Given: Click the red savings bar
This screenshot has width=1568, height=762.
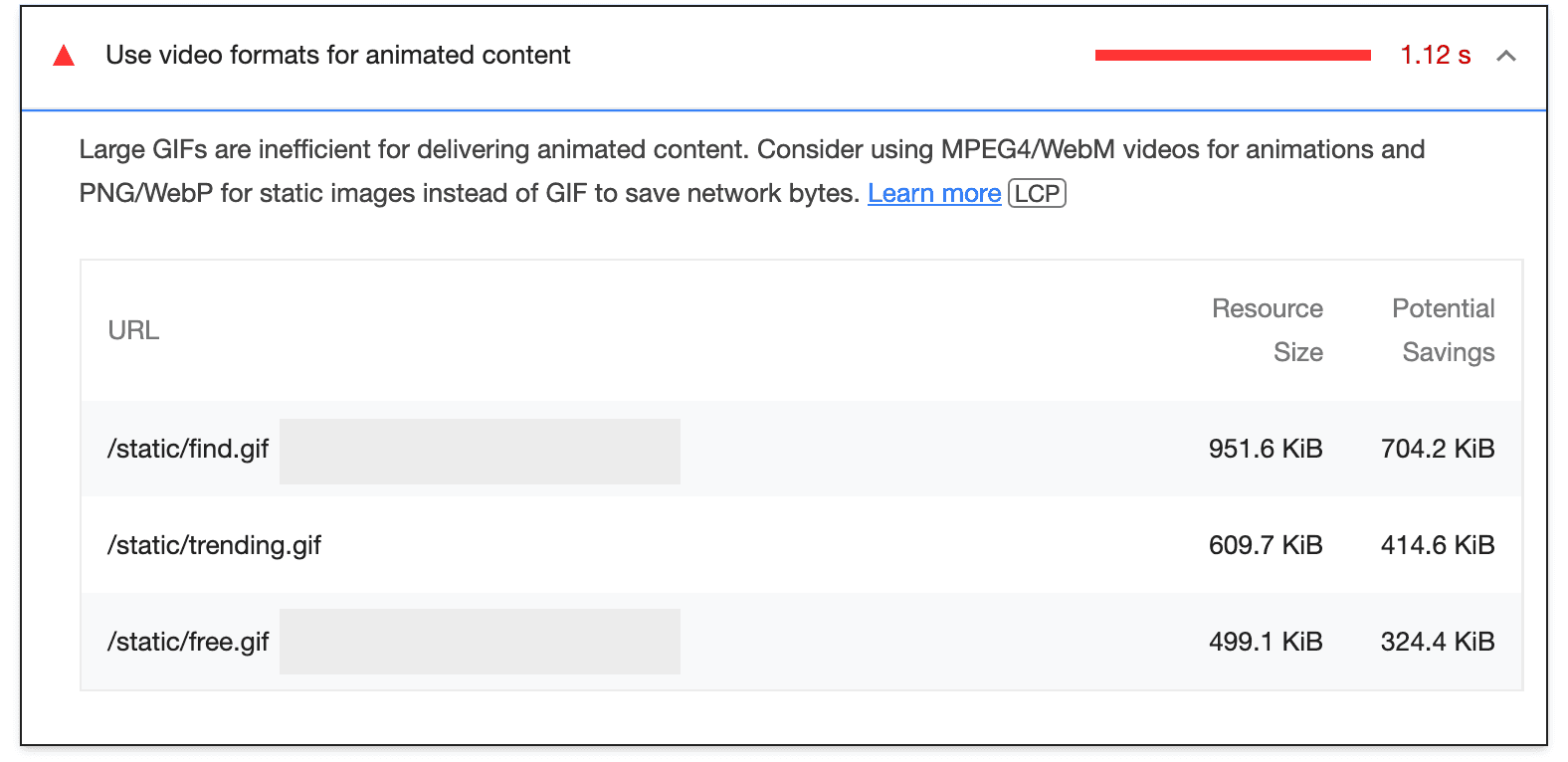Looking at the screenshot, I should [1232, 56].
